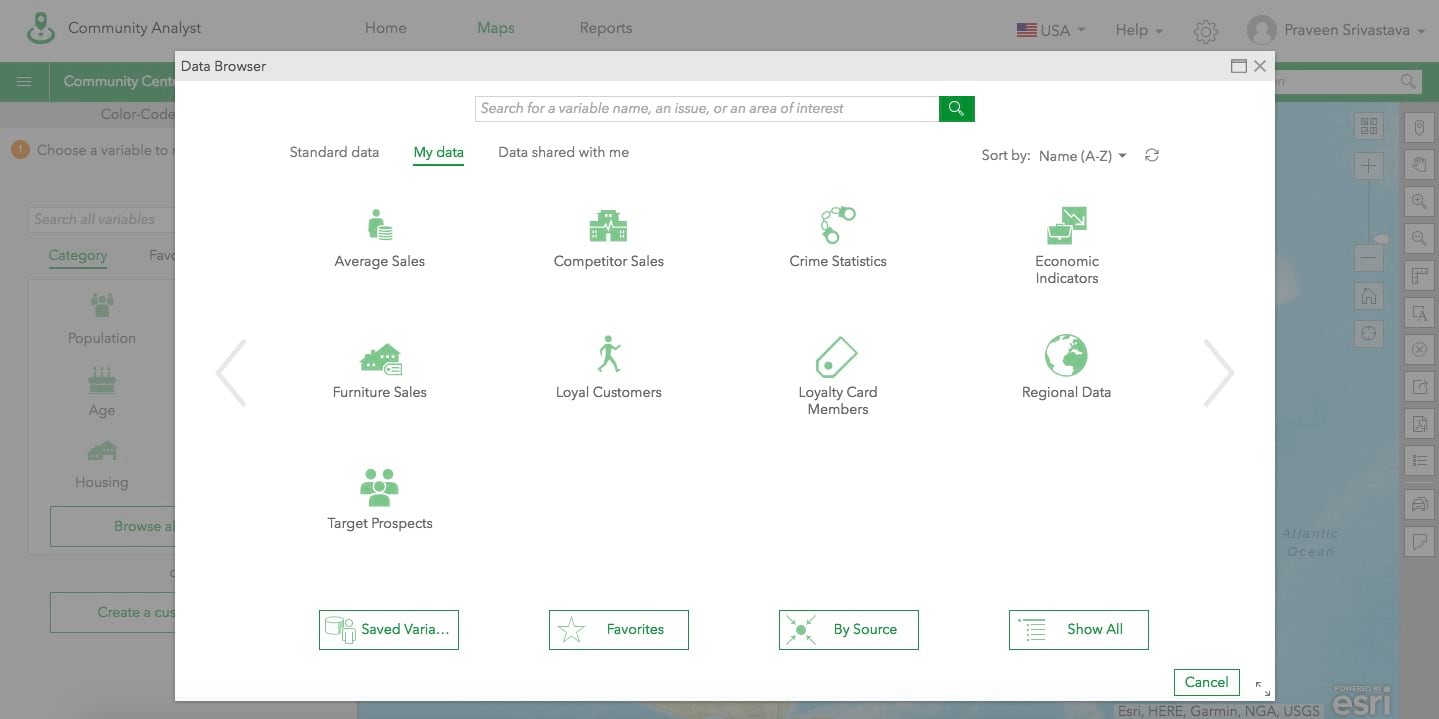The width and height of the screenshot is (1439, 719).
Task: Go to the next page of categories
Action: point(1219,373)
